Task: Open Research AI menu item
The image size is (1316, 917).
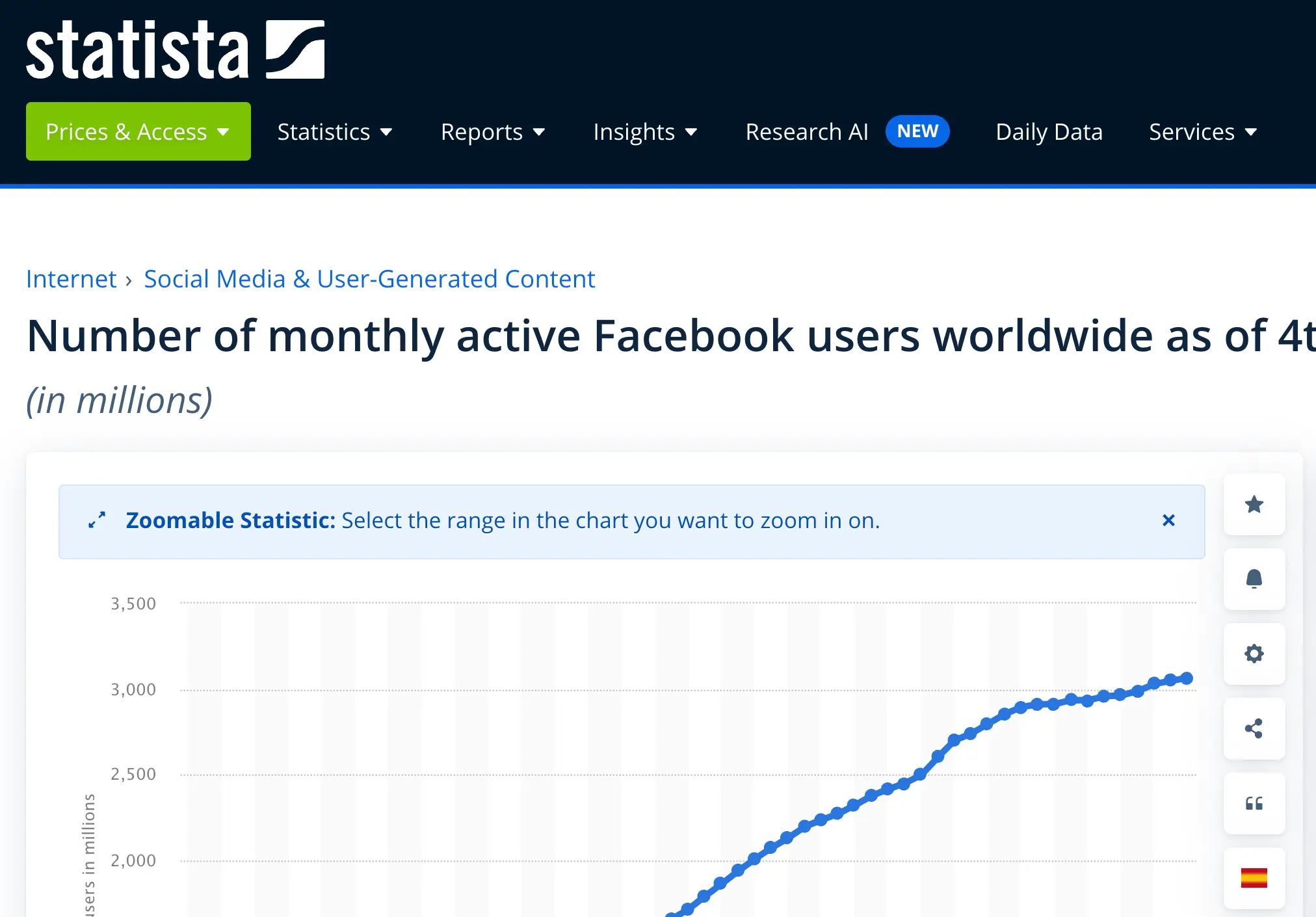Action: coord(806,132)
